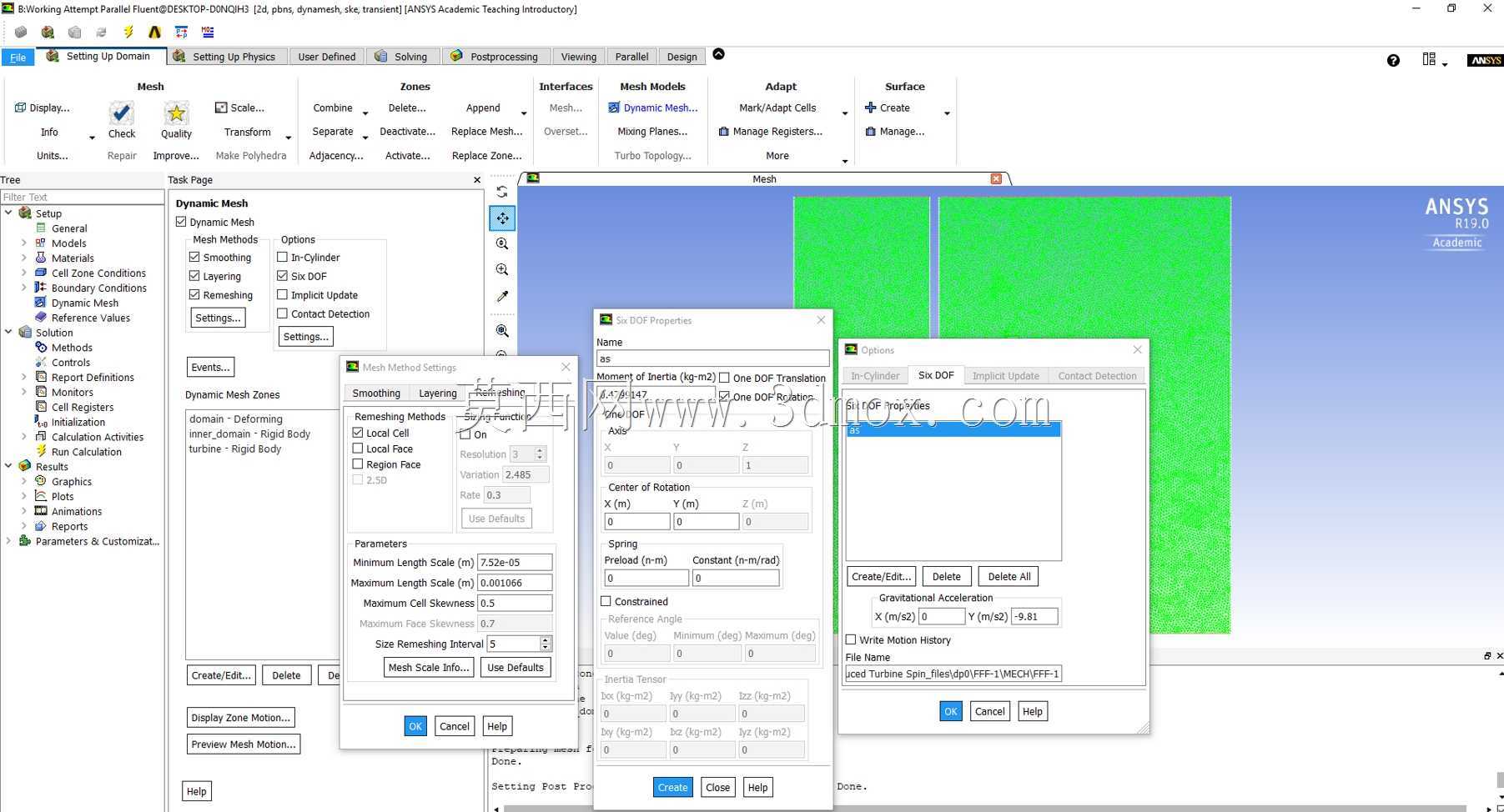1504x812 pixels.
Task: Select the pan view tool
Action: [502, 218]
